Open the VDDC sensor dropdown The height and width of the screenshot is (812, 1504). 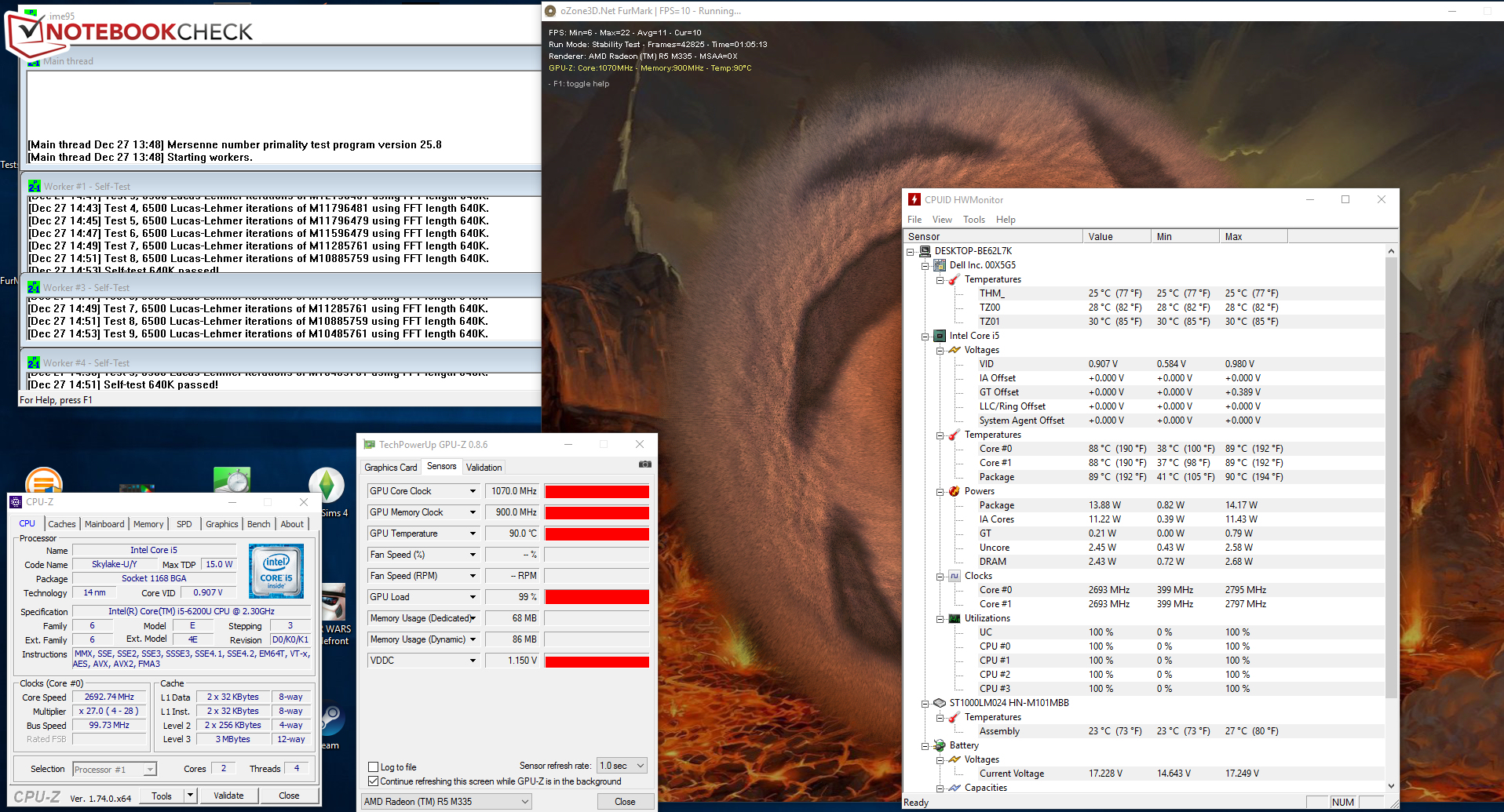click(473, 661)
